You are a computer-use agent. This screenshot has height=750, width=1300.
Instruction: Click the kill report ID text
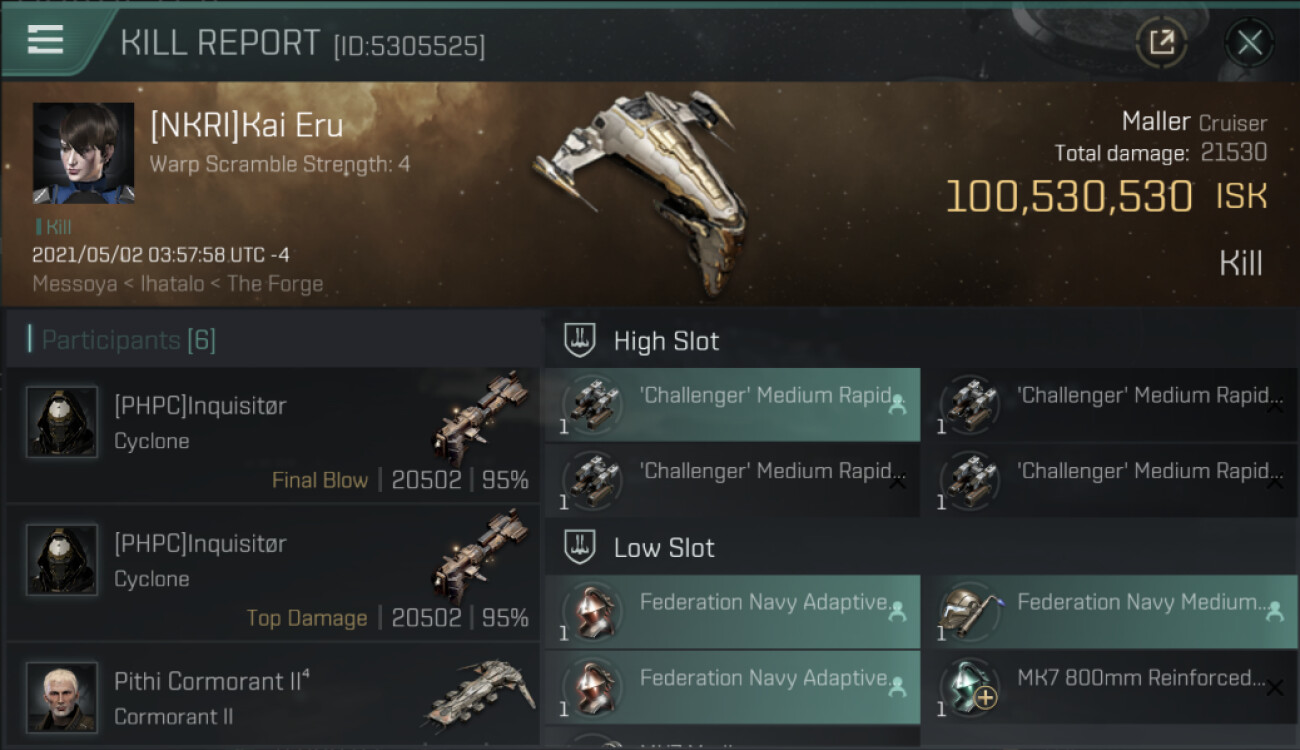coord(409,46)
